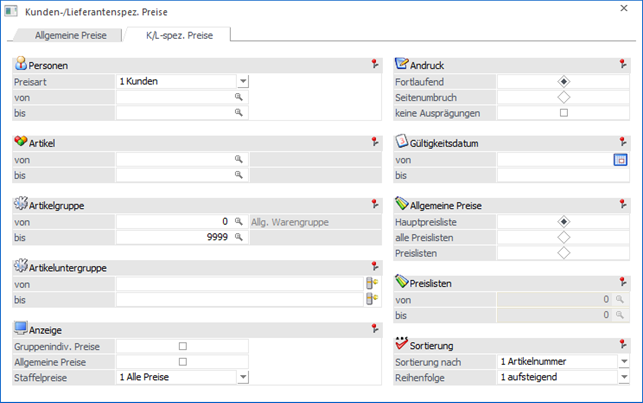643x403 pixels.
Task: Select the Seitenumbruch radio option
Action: click(x=563, y=97)
